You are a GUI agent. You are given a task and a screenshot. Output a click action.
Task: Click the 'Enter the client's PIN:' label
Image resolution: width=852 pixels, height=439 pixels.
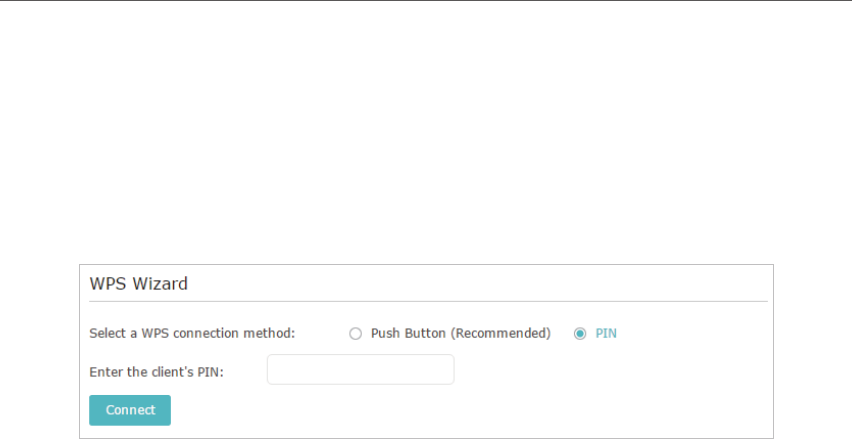click(x=156, y=372)
